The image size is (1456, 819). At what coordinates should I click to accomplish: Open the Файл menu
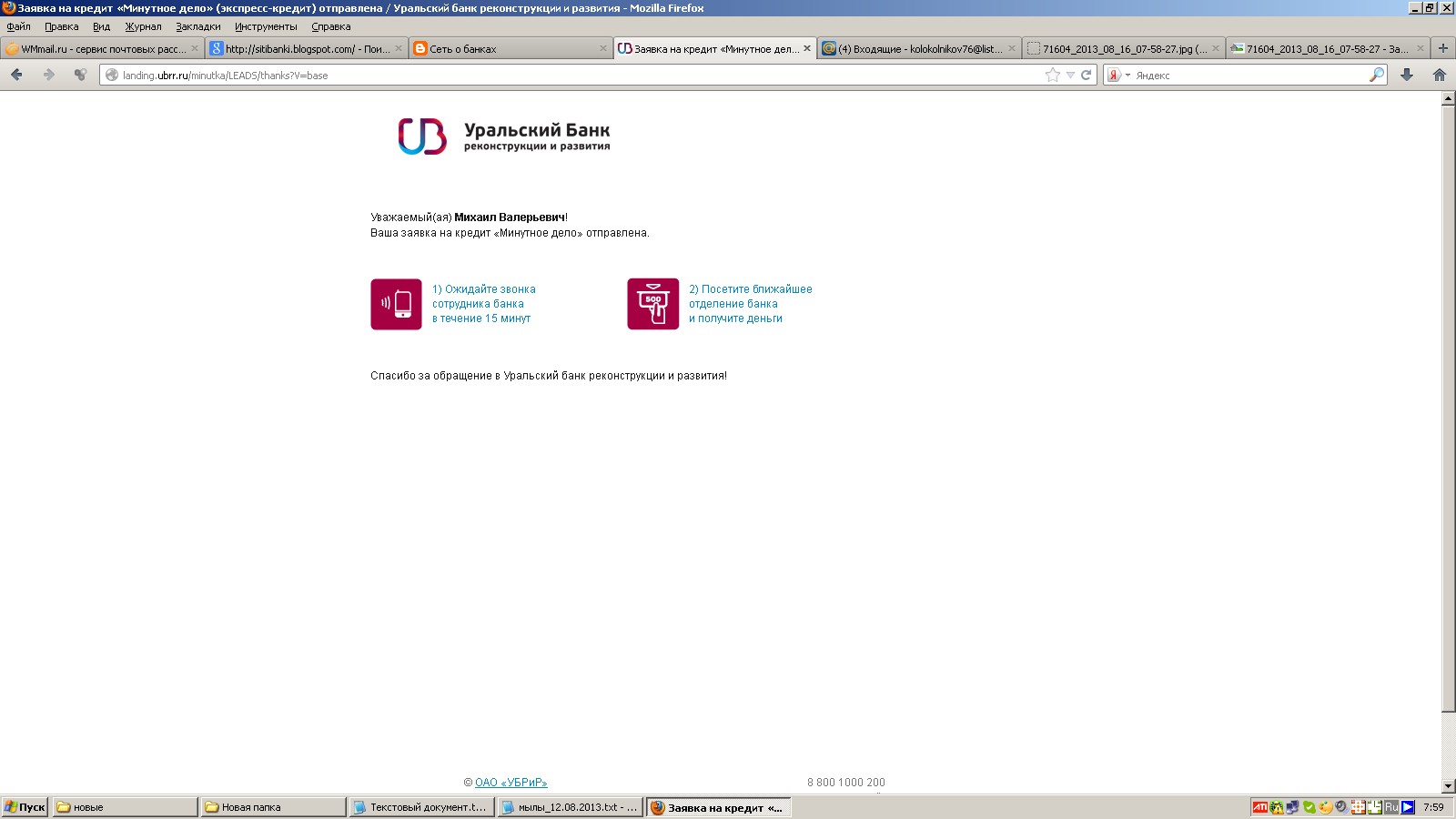pos(18,26)
